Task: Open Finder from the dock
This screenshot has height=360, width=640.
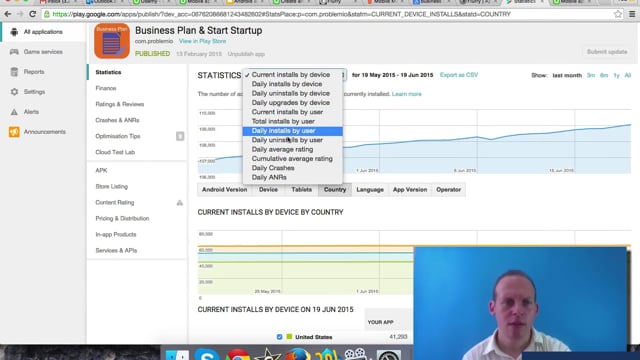Action: pyautogui.click(x=177, y=354)
